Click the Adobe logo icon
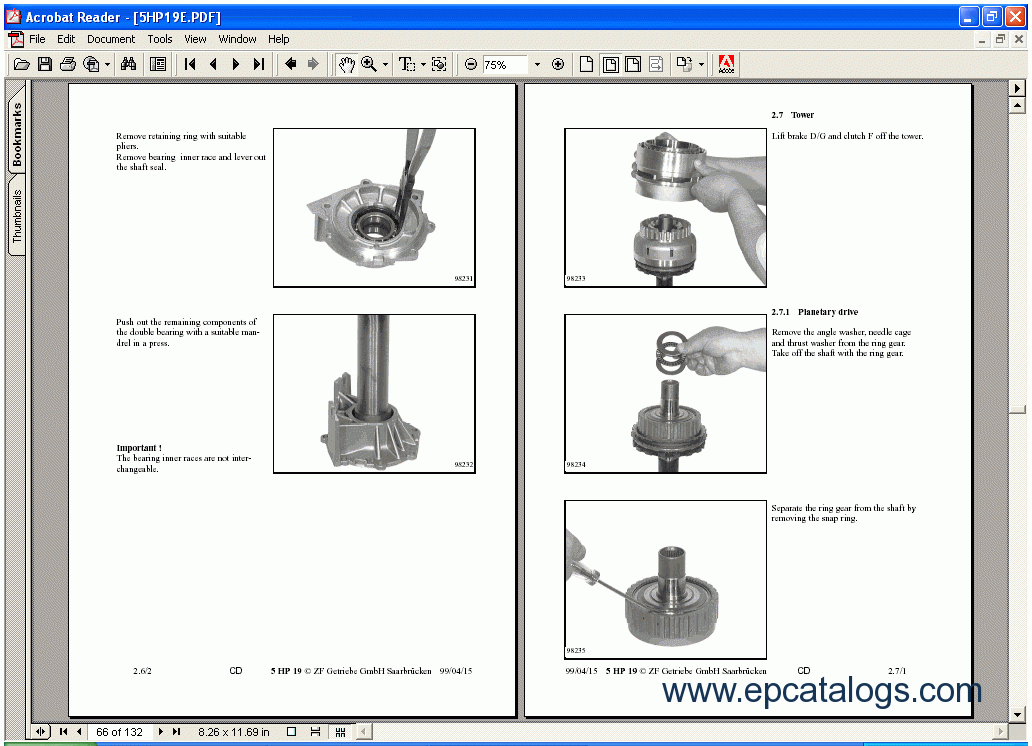The image size is (1032, 746). 727,64
